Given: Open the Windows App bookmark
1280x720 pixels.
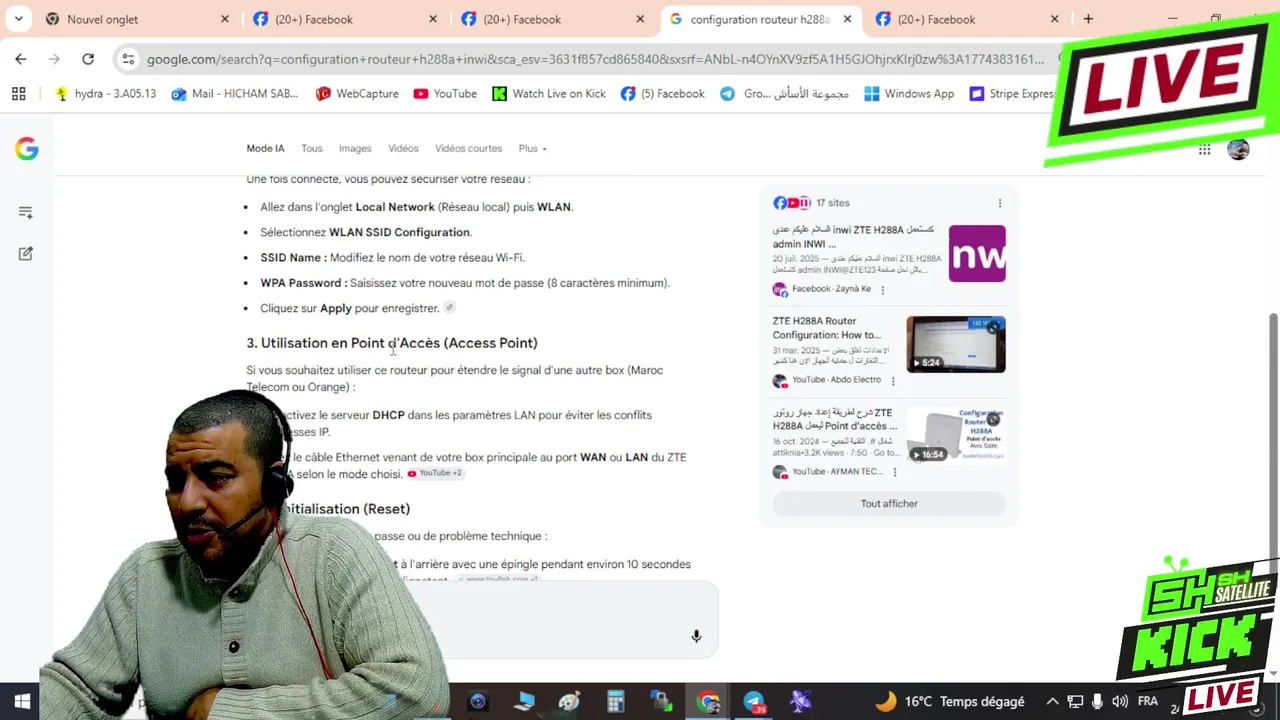Looking at the screenshot, I should coord(909,94).
